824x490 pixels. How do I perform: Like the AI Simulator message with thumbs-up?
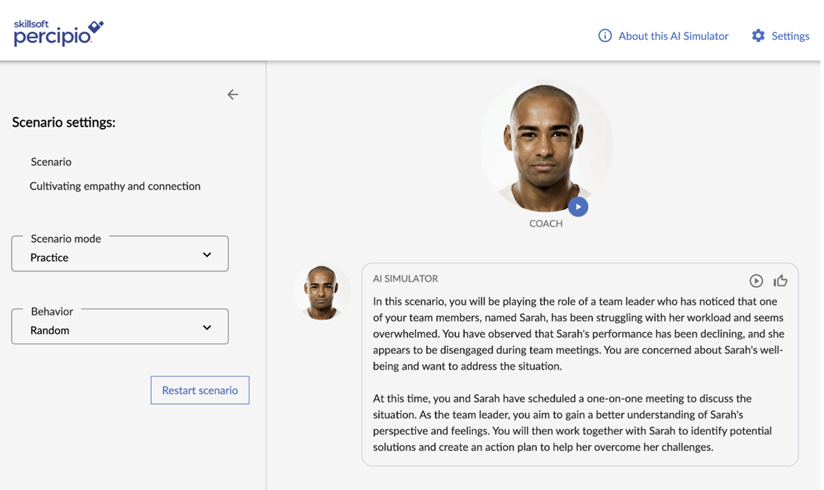781,281
